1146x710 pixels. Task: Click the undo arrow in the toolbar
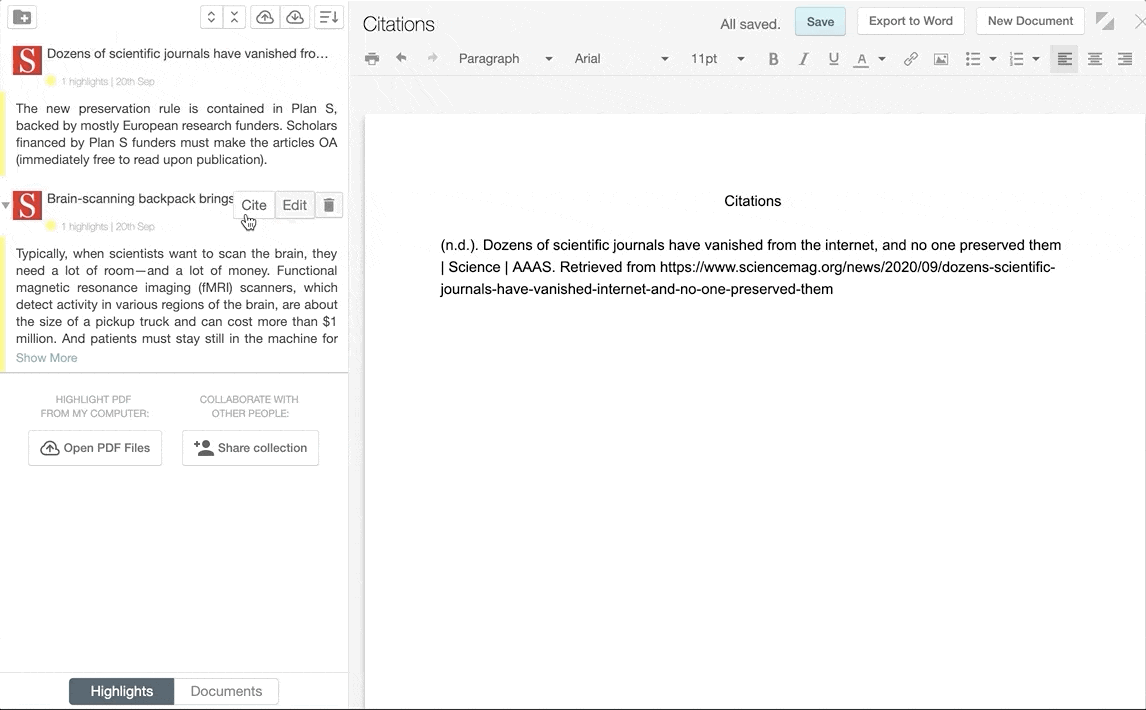coord(401,59)
